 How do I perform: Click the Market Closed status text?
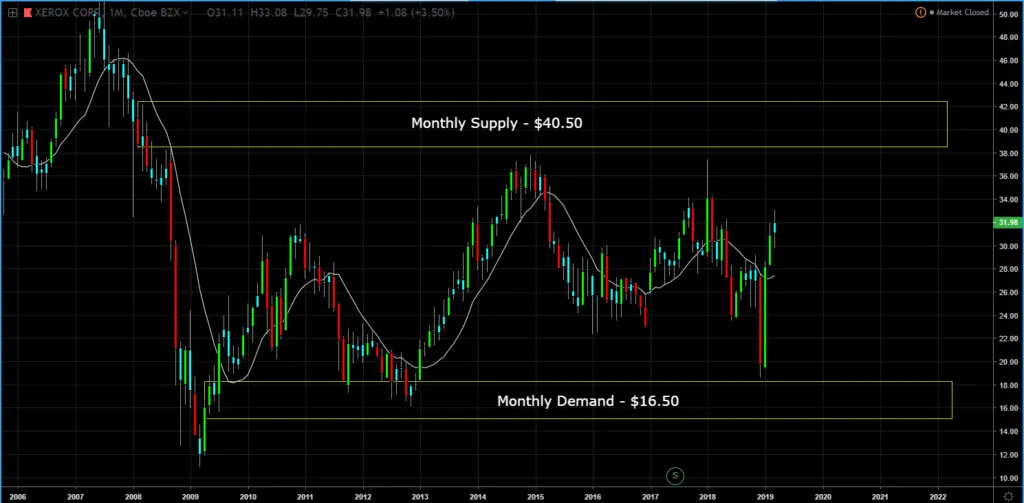[967, 13]
